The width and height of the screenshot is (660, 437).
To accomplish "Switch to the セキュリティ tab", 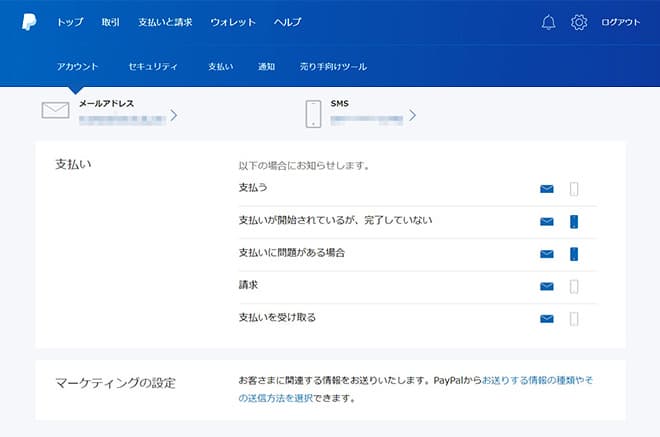I will tap(153, 67).
